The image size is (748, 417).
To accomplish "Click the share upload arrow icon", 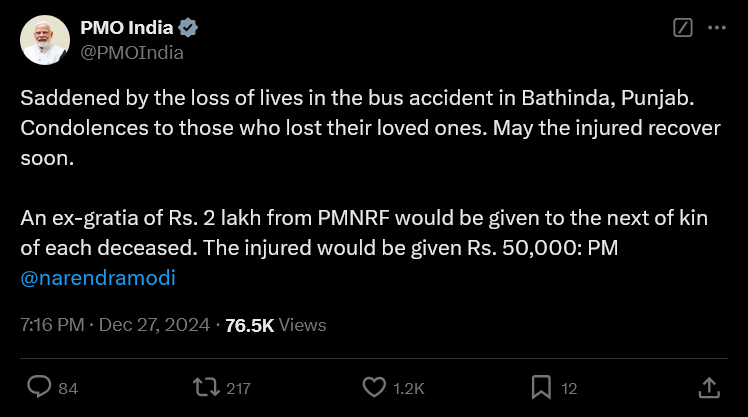I will [708, 387].
